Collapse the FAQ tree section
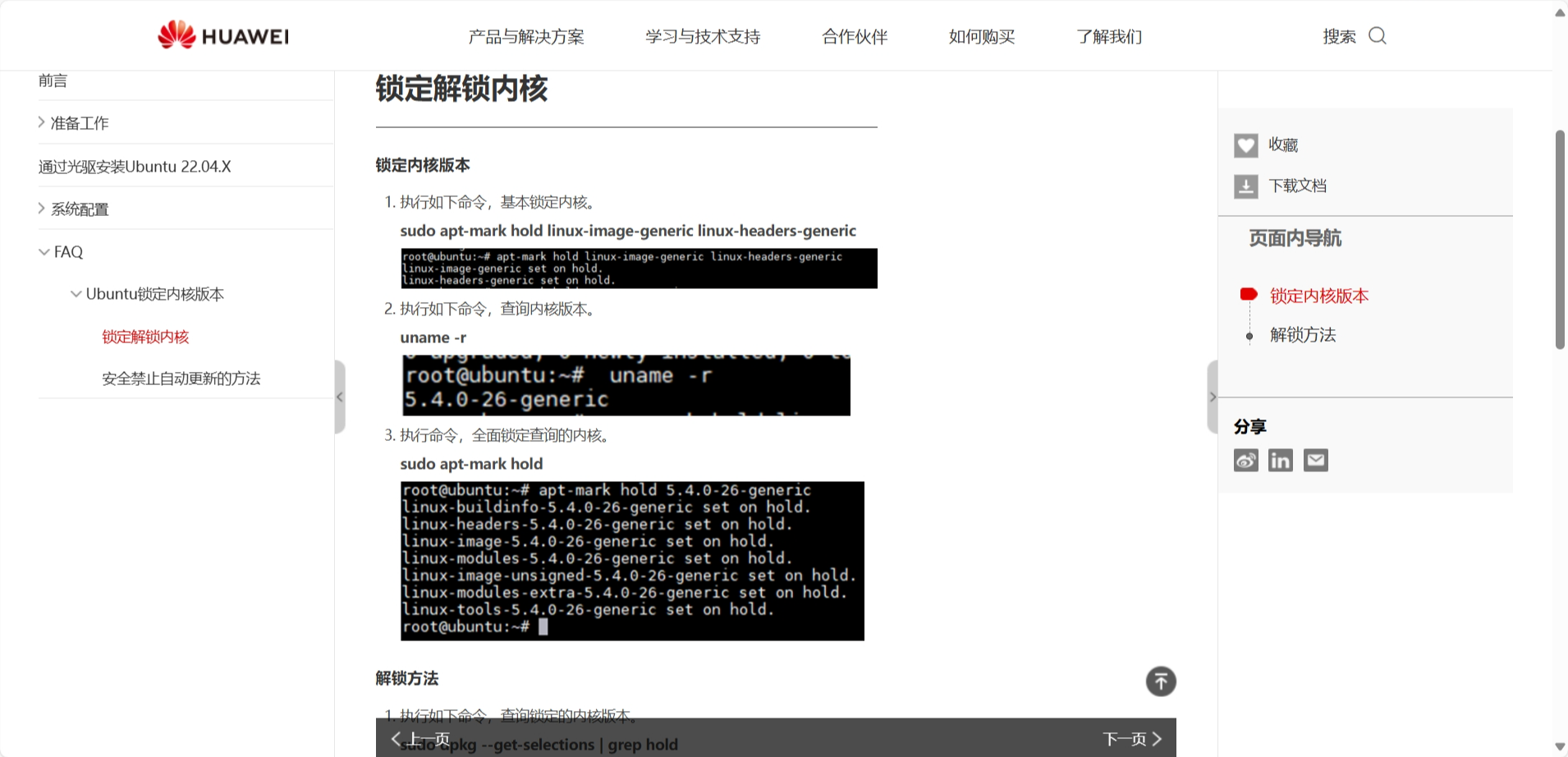Screen dimensions: 1568x757 point(44,252)
